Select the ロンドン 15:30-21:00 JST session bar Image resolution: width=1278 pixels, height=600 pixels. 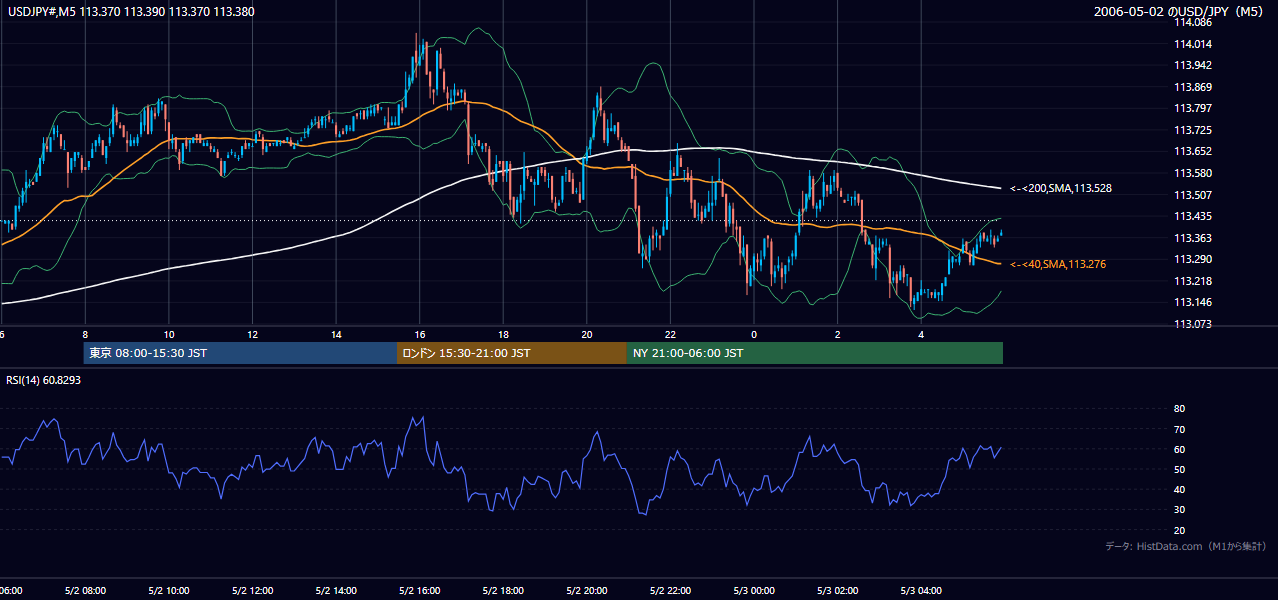[x=512, y=353]
